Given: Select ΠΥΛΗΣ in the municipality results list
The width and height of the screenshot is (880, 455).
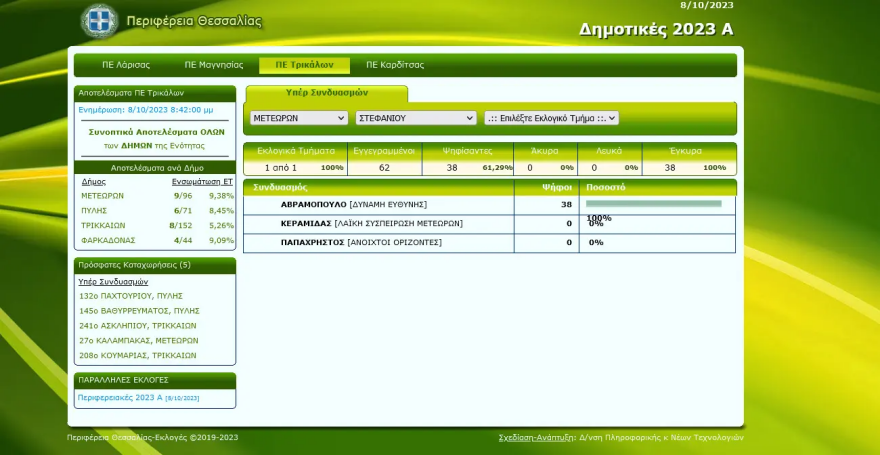Looking at the screenshot, I should 95,211.
